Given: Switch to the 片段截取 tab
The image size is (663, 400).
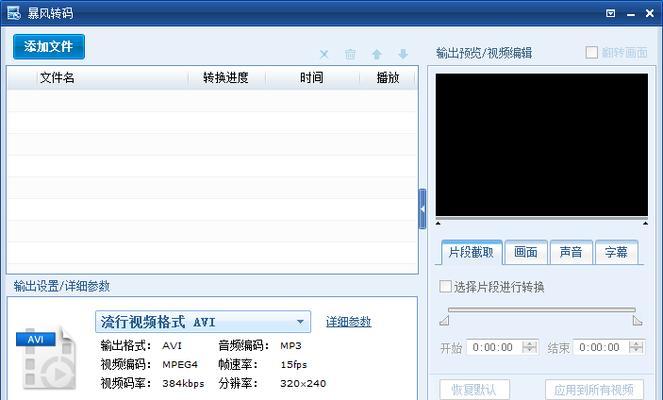Looking at the screenshot, I should point(471,252).
